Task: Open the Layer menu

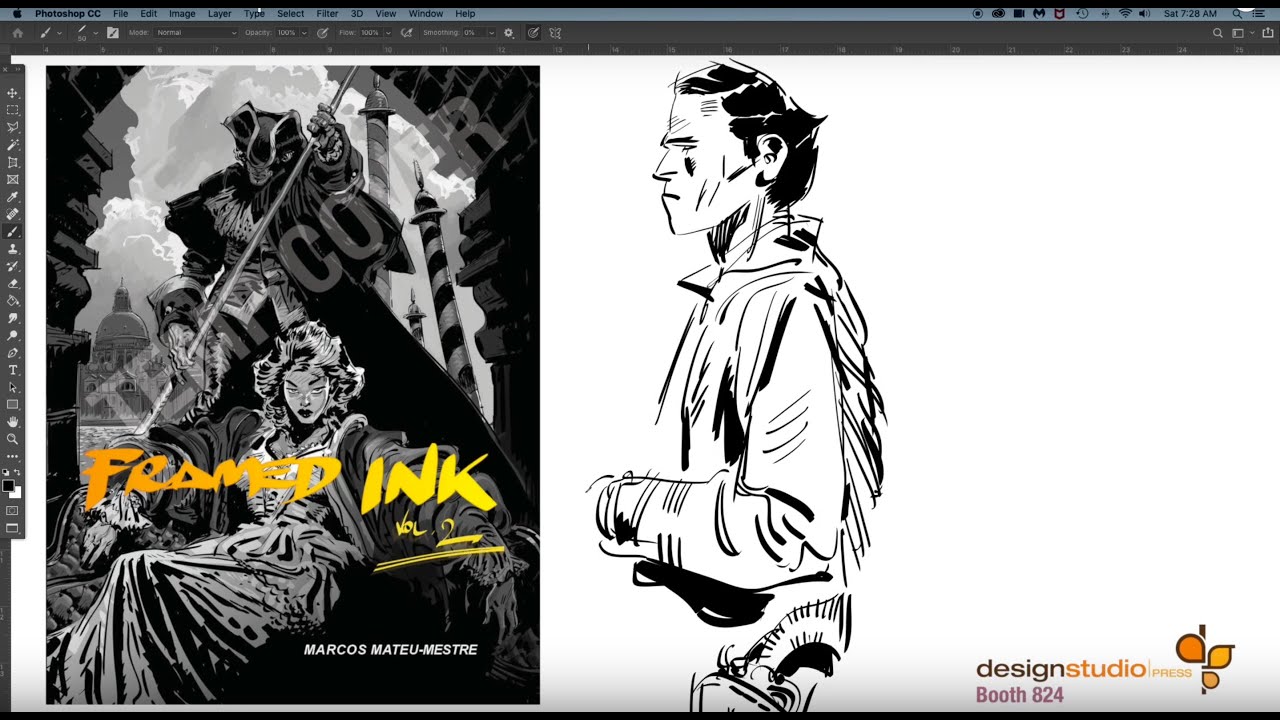Action: point(219,14)
